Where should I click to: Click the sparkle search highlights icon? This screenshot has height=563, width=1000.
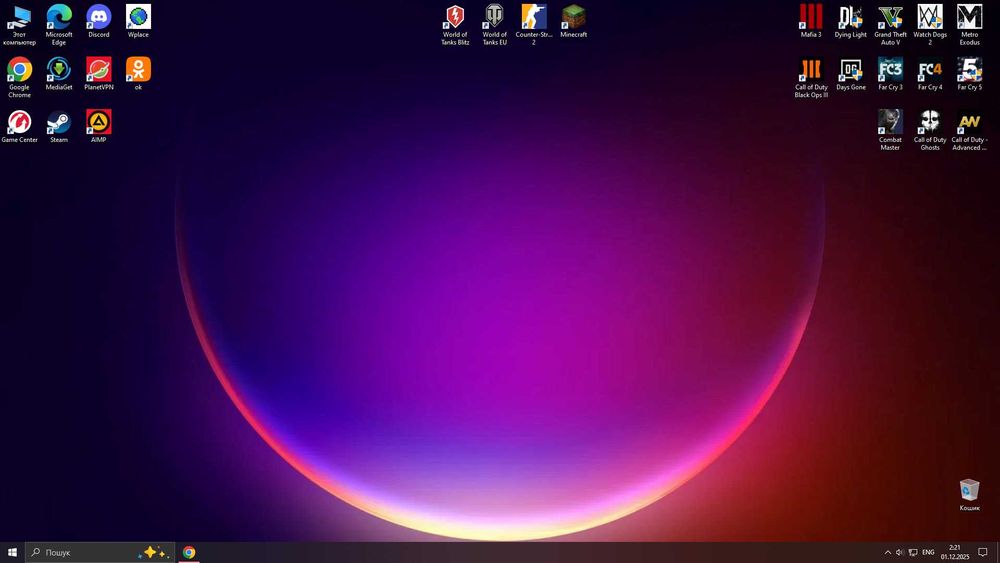[154, 552]
